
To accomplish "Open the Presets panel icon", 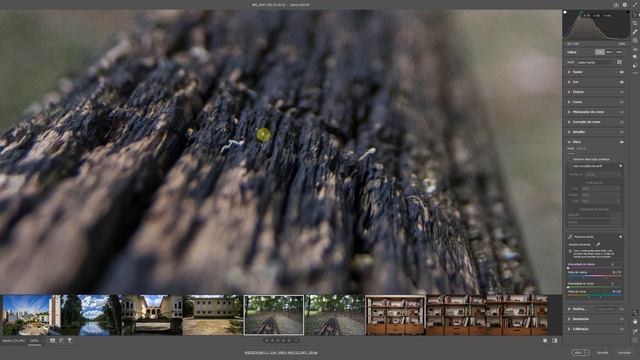I will 635,65.
